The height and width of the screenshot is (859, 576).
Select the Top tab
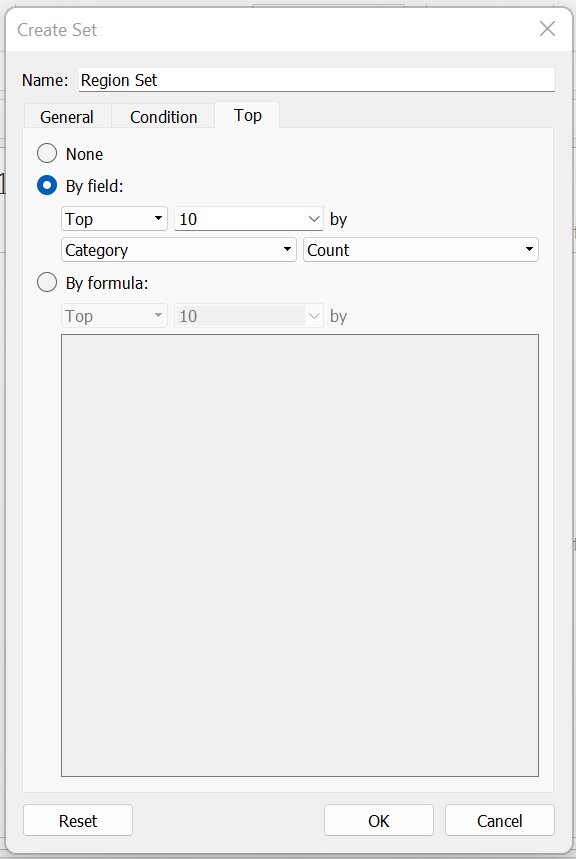point(247,115)
